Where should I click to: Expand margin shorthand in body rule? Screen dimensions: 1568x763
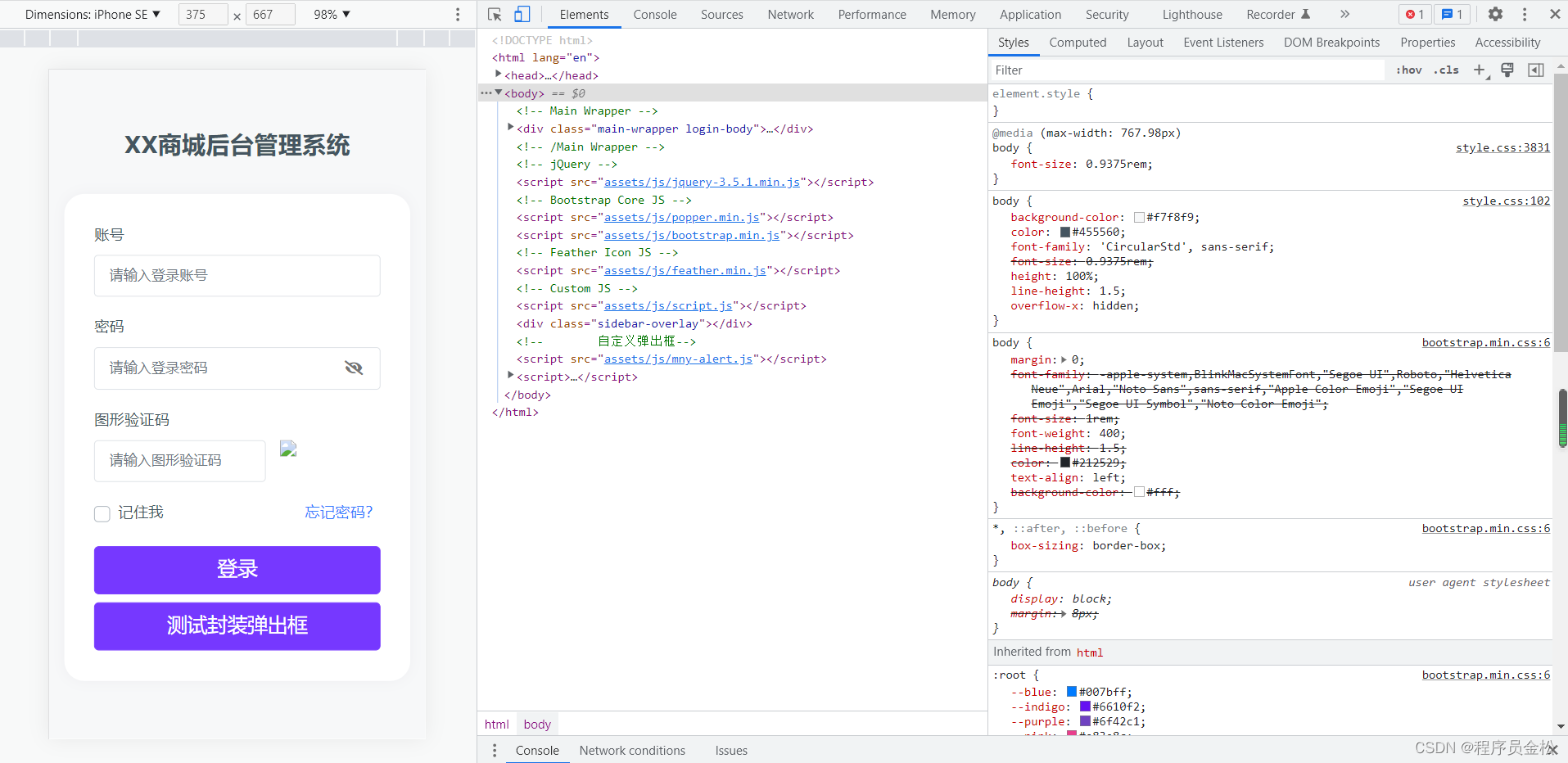1064,359
